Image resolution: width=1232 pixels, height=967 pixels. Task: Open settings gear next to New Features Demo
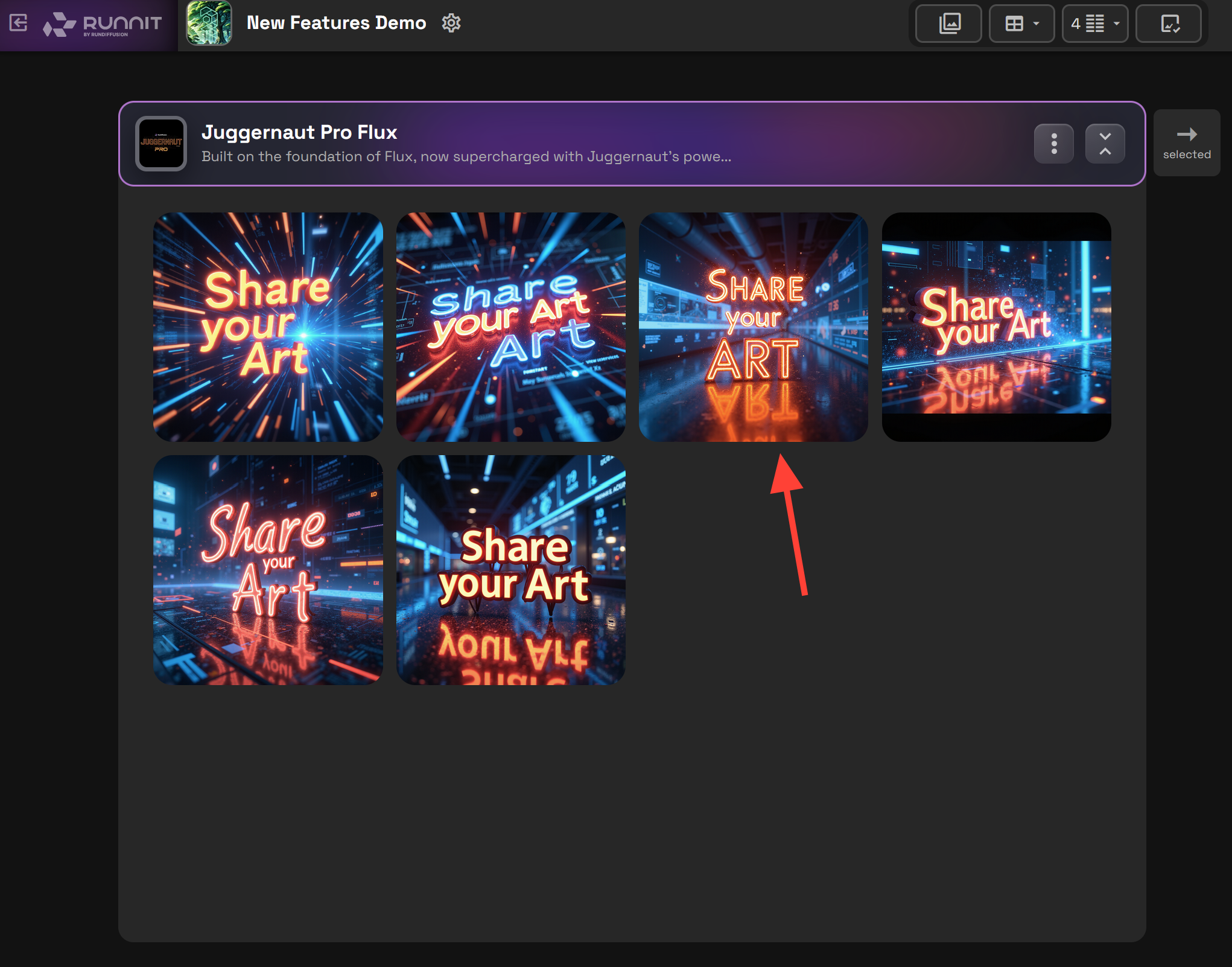point(451,23)
